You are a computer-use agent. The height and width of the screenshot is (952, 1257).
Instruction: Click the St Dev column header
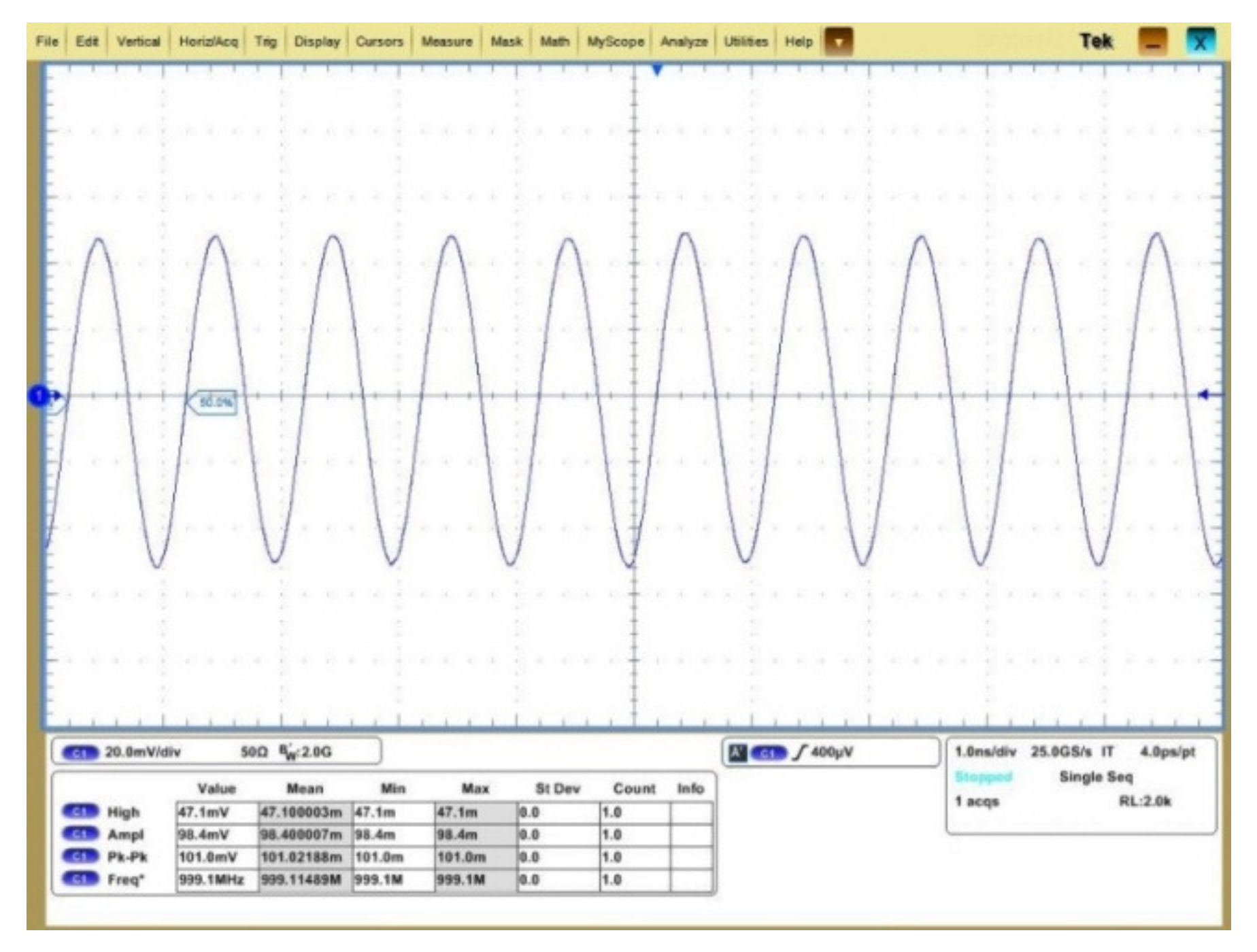pos(558,789)
